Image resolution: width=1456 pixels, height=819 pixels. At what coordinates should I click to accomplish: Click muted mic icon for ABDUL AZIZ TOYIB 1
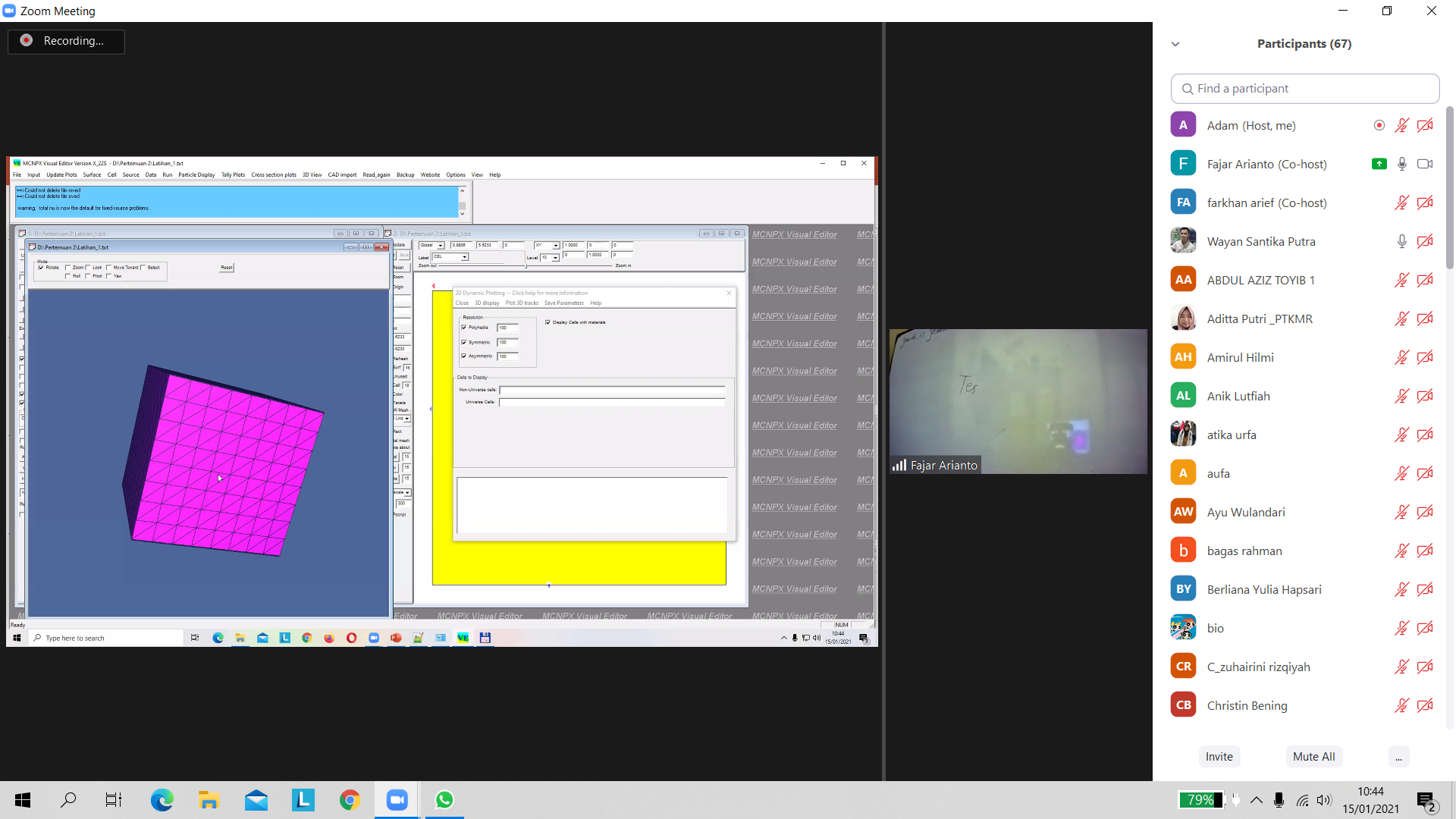click(1401, 280)
